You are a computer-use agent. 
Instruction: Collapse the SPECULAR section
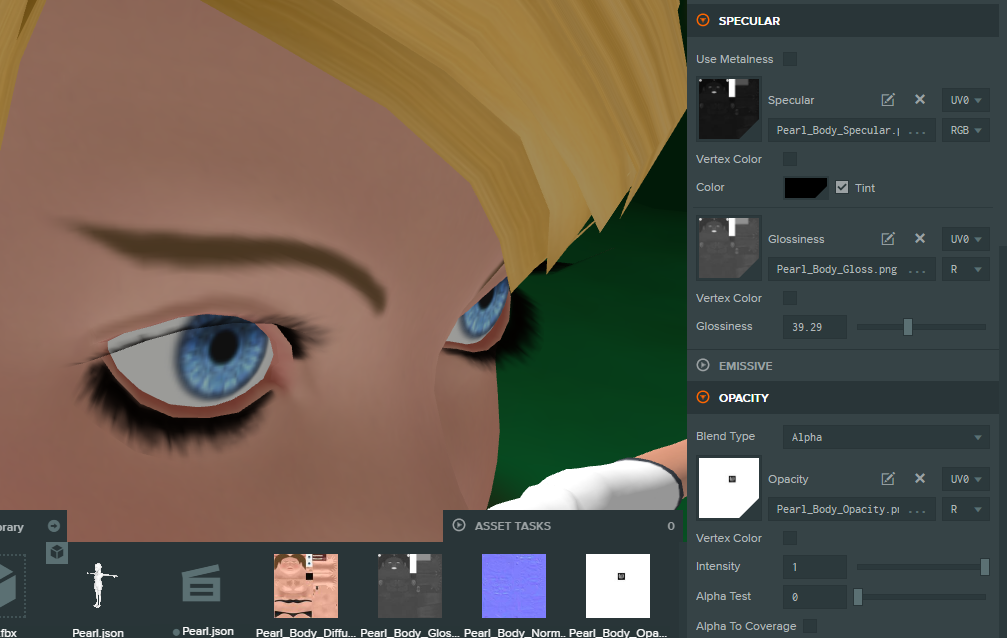pos(703,21)
